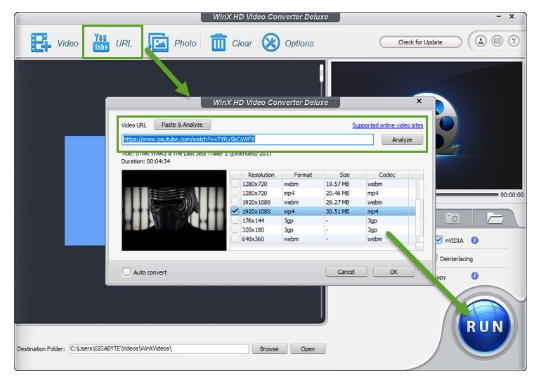This screenshot has width=538, height=377.
Task: Enable the Auto convert checkbox
Action: pos(126,272)
